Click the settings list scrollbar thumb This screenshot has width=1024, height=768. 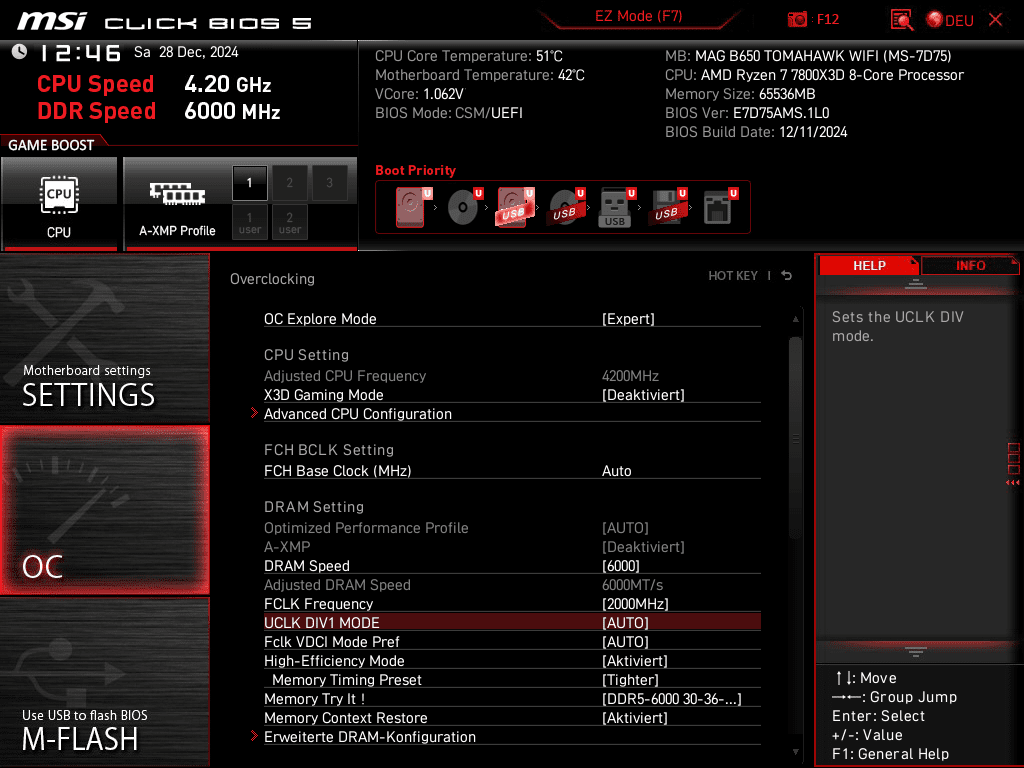pos(795,438)
